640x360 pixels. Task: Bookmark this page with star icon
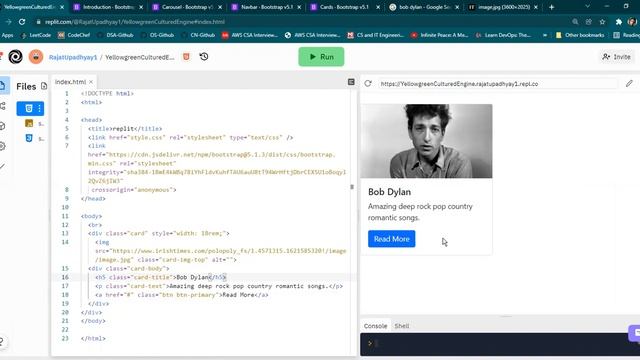pos(602,22)
